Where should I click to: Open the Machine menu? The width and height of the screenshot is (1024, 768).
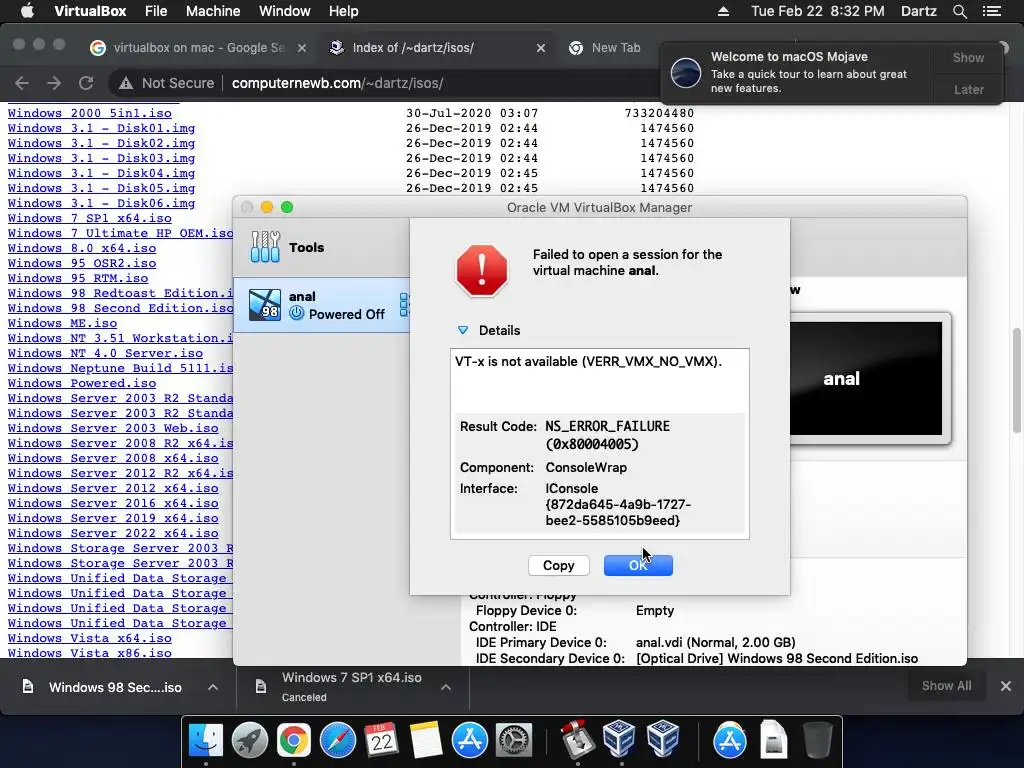[x=213, y=11]
